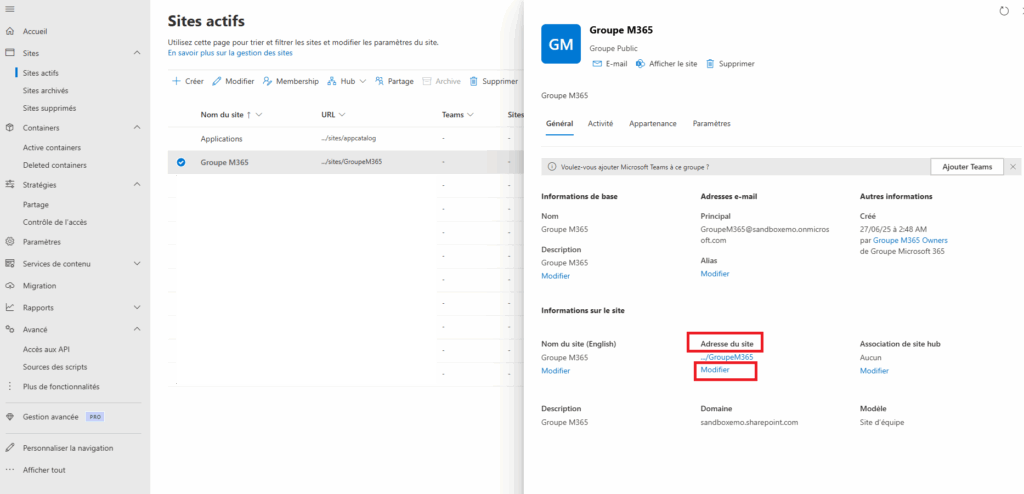1024x494 pixels.
Task: Expand the Services de contenu chevron
Action: (136, 264)
